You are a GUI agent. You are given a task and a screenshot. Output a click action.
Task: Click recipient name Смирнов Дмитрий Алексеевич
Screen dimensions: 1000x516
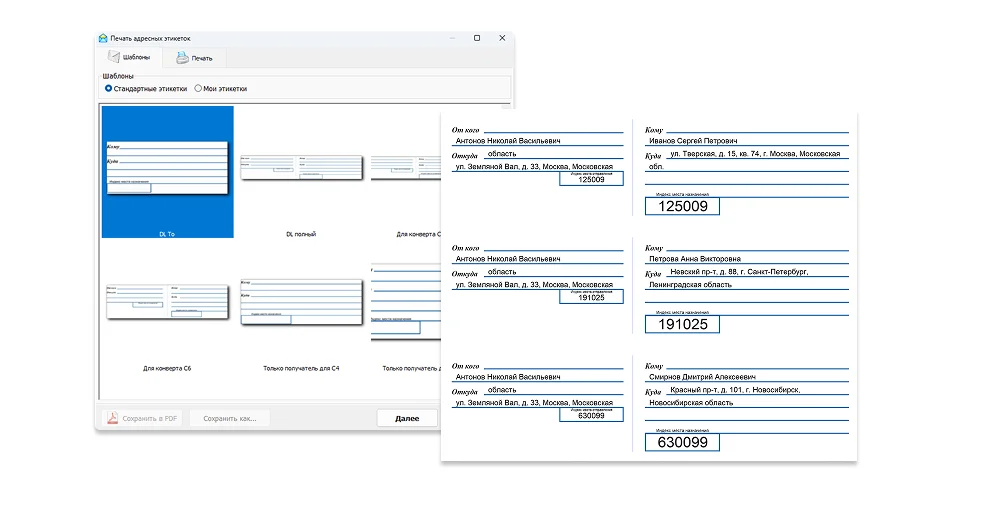[x=702, y=377]
